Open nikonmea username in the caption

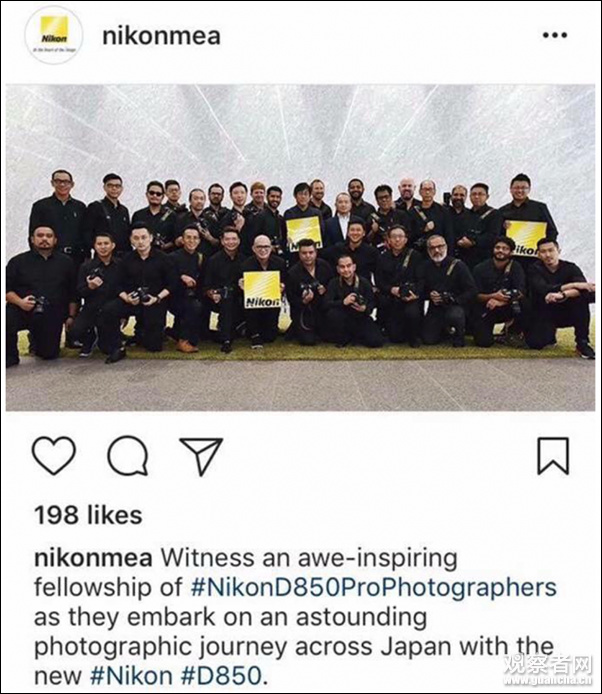pos(93,558)
